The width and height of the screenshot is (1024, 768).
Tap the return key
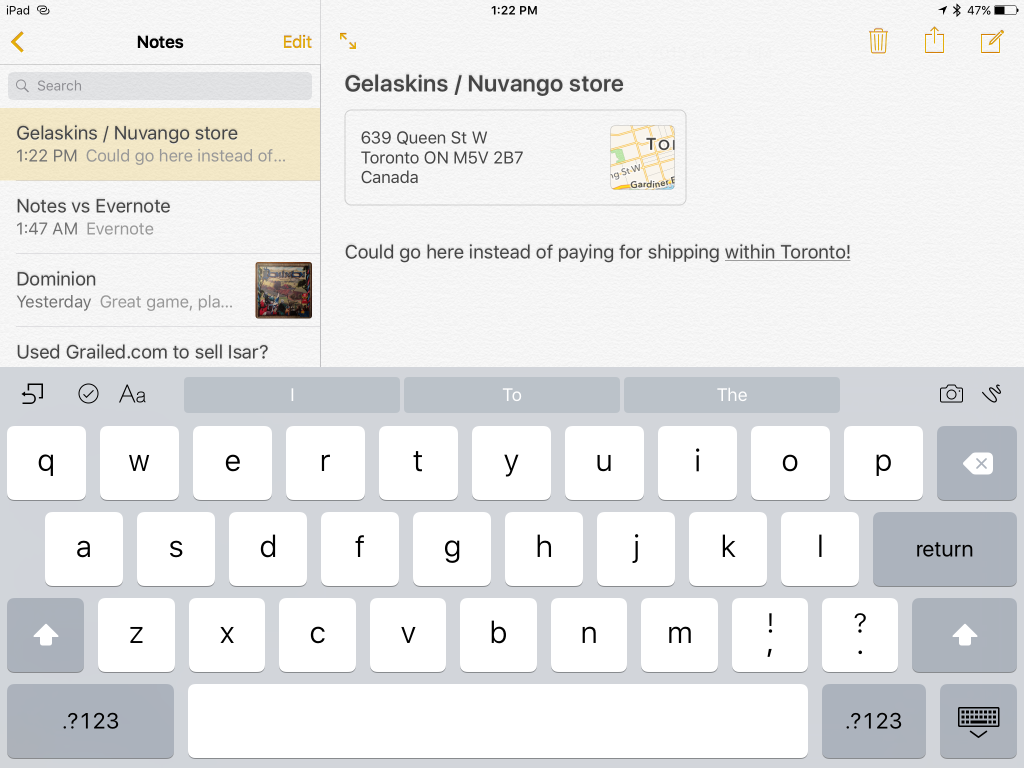944,549
